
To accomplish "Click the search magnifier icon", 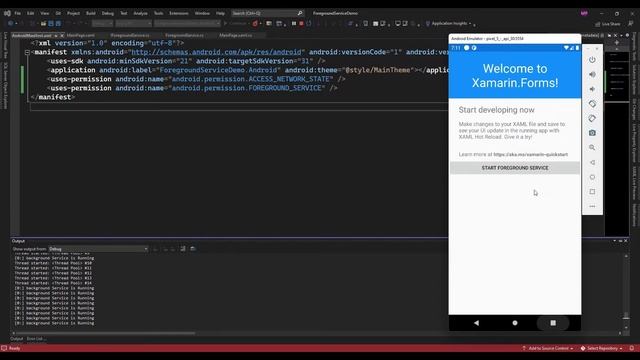I will tap(300, 13).
